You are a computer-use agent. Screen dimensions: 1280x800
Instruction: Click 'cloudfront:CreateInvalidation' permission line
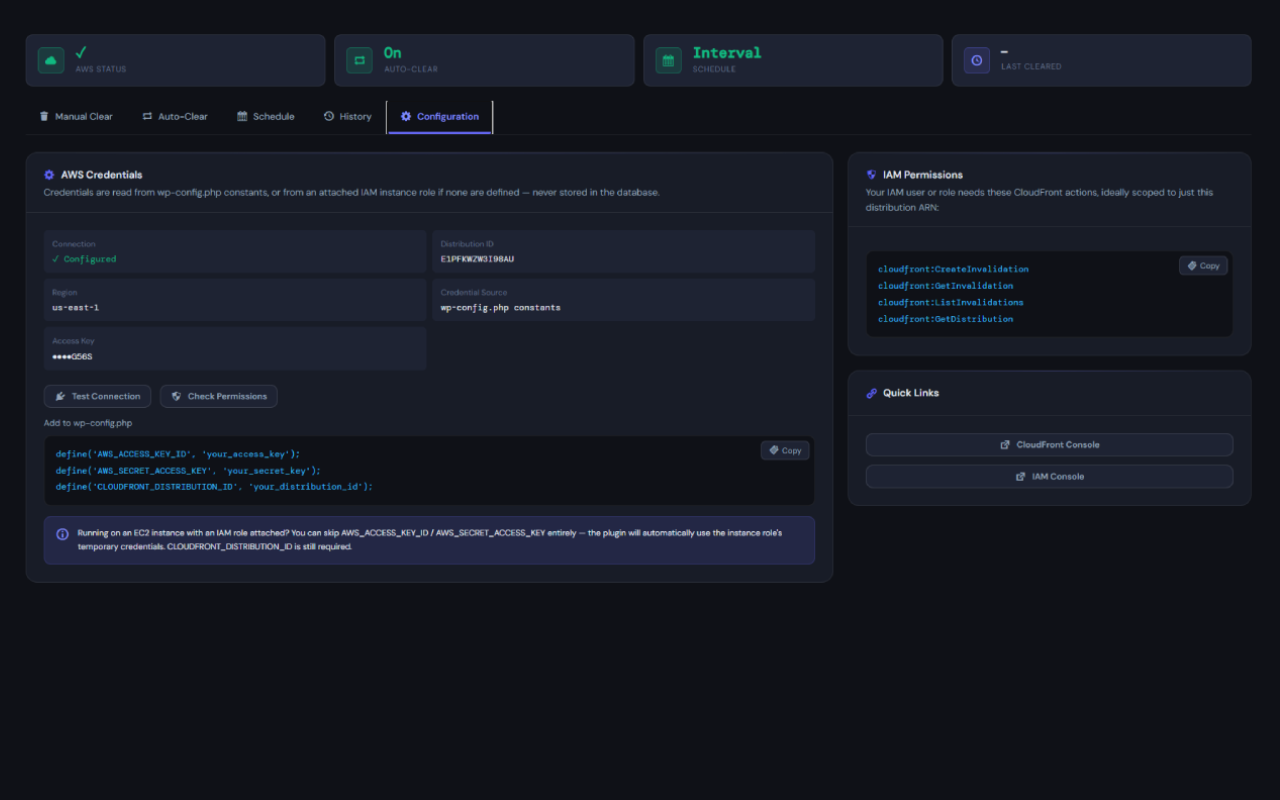pos(953,269)
